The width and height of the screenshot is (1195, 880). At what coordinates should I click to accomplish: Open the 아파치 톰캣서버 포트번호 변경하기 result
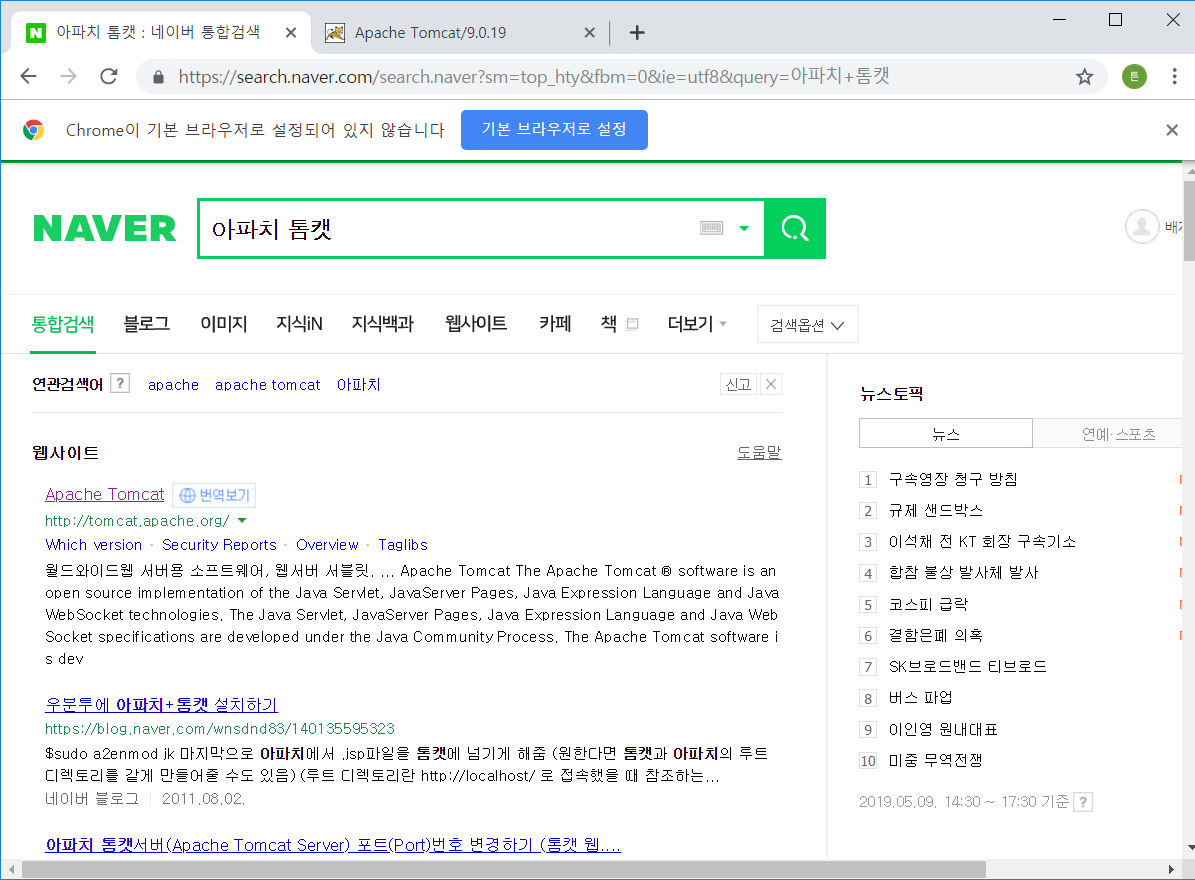pyautogui.click(x=333, y=845)
